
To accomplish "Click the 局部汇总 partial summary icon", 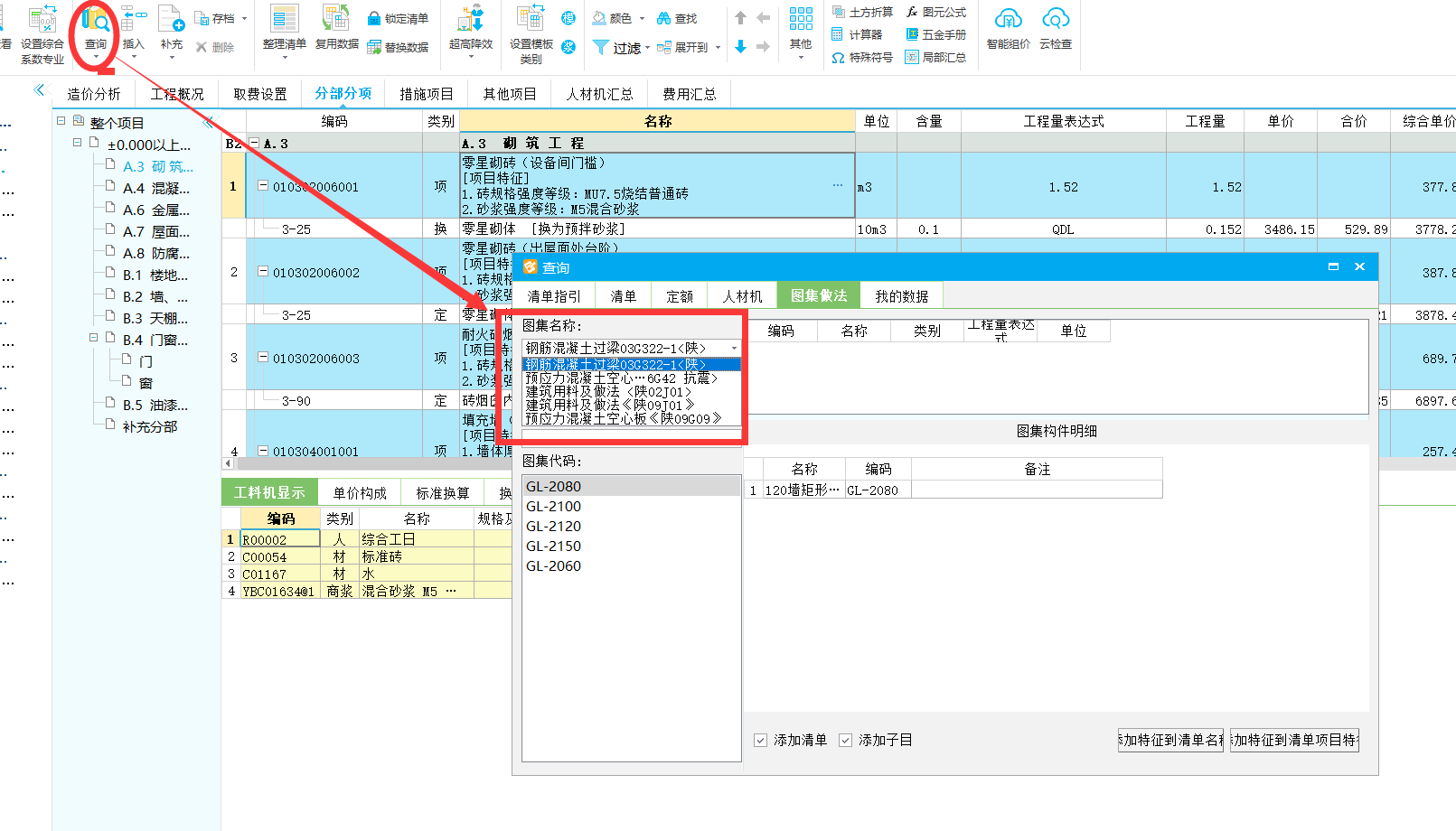I will pos(912,57).
